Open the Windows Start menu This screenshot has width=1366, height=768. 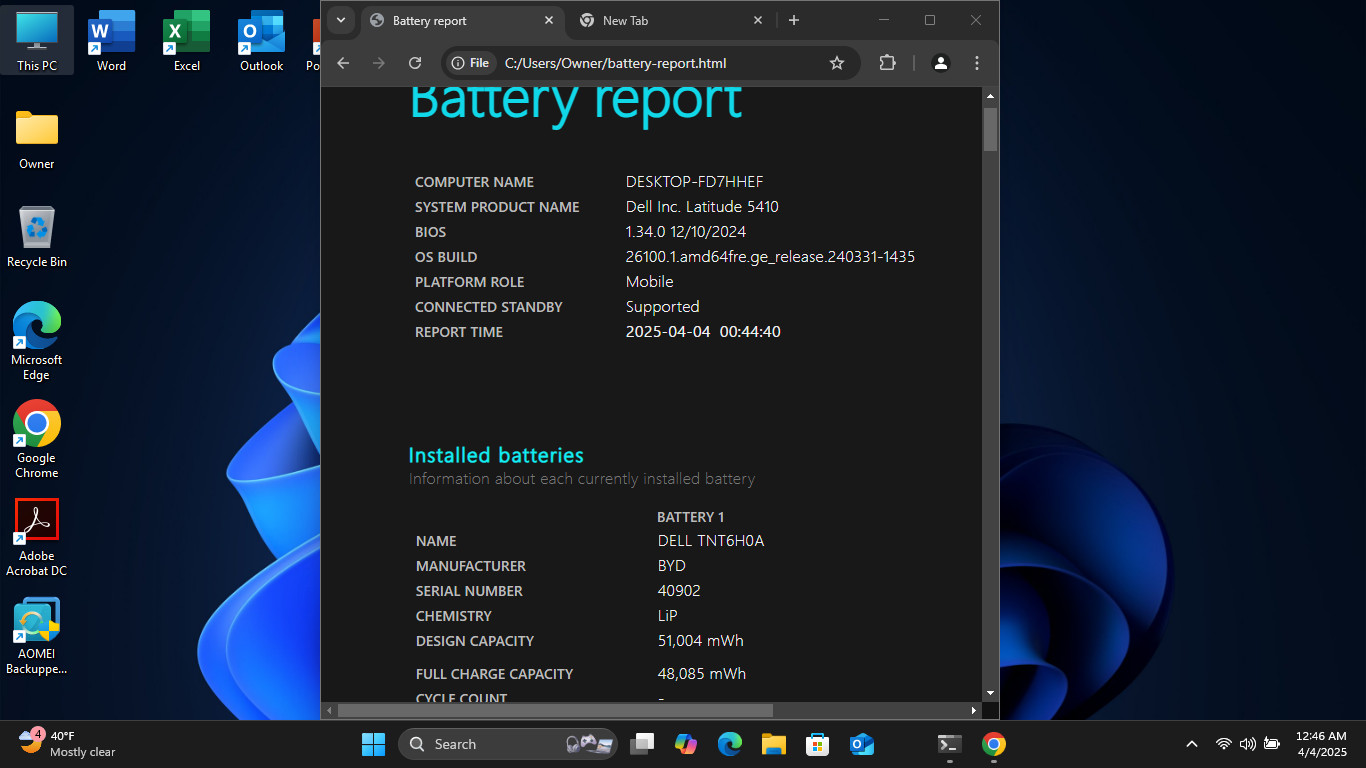click(373, 744)
